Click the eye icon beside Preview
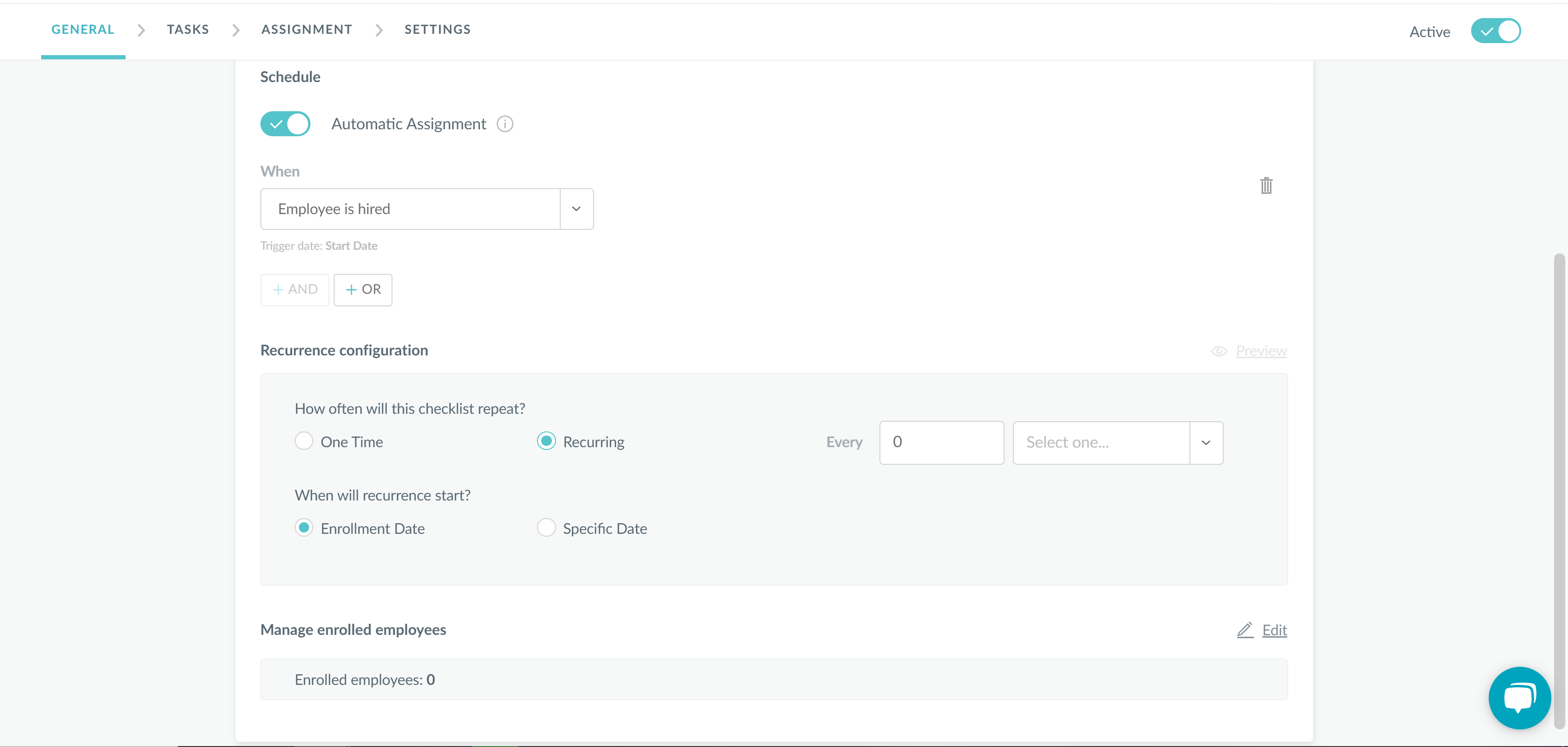The image size is (1568, 747). pos(1219,351)
